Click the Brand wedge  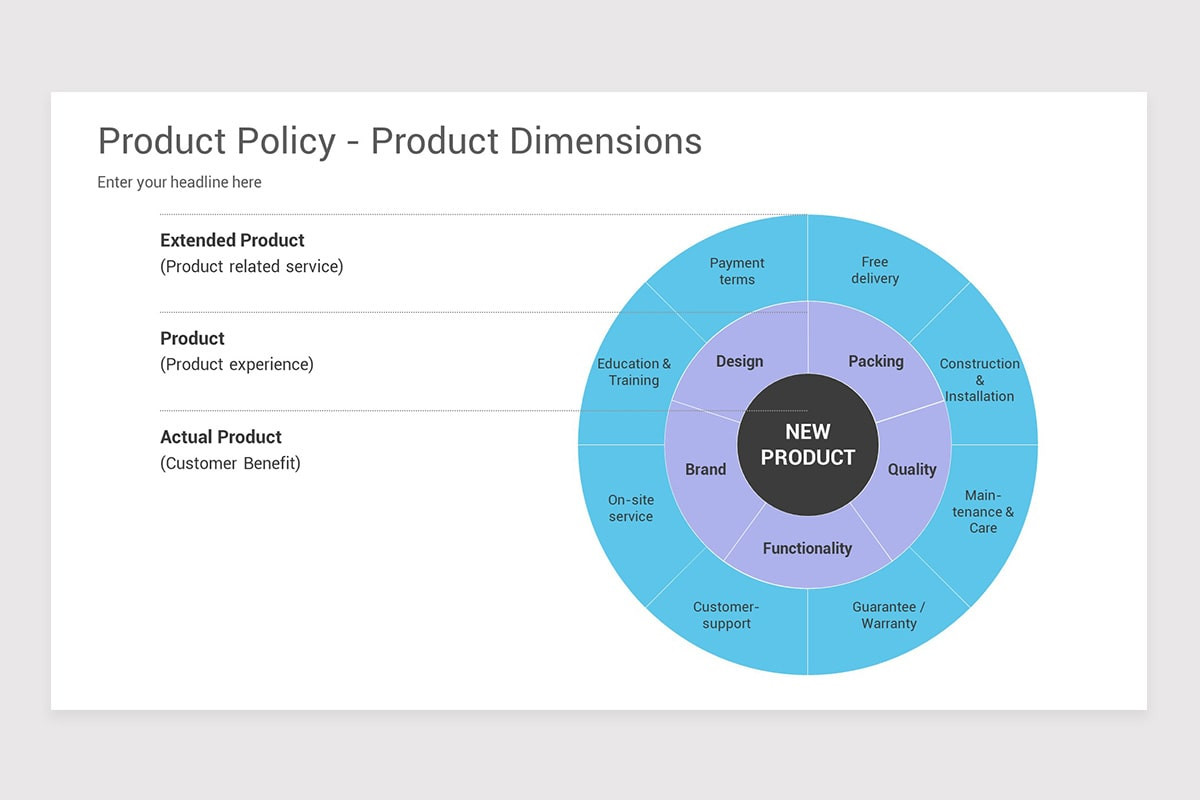pyautogui.click(x=705, y=469)
